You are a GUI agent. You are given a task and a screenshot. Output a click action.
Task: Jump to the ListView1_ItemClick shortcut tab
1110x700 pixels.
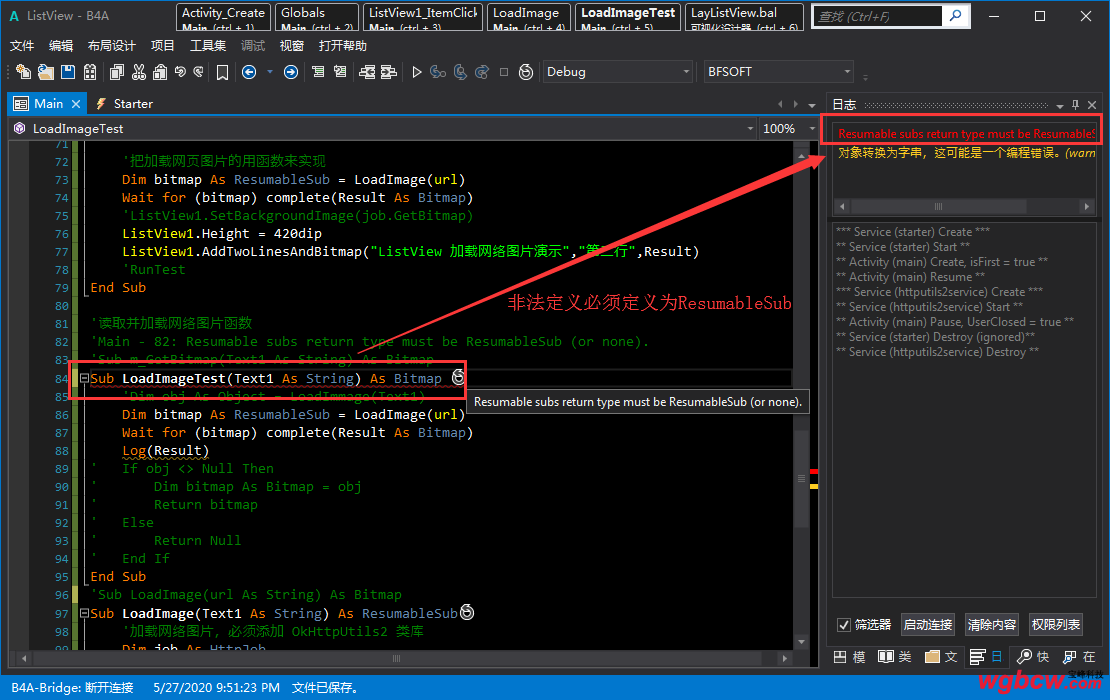(423, 18)
